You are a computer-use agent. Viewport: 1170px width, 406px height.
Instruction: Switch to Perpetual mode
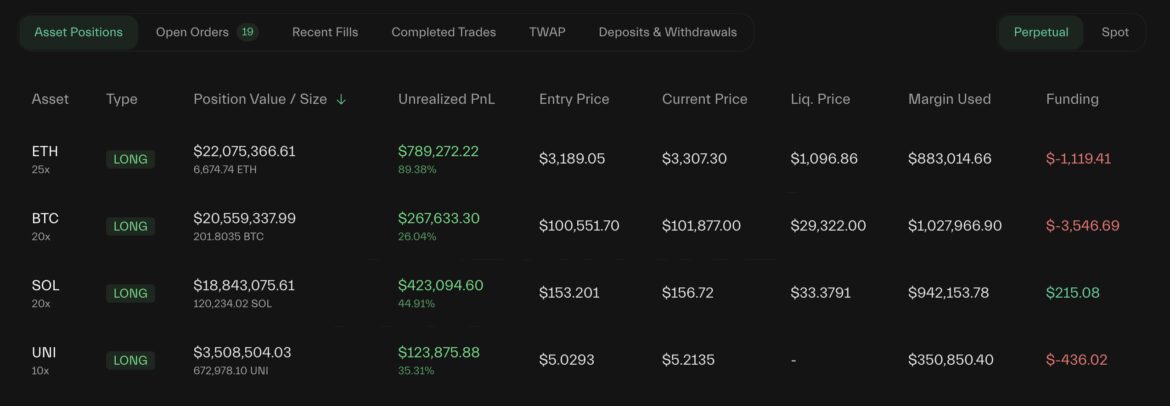click(x=1041, y=32)
